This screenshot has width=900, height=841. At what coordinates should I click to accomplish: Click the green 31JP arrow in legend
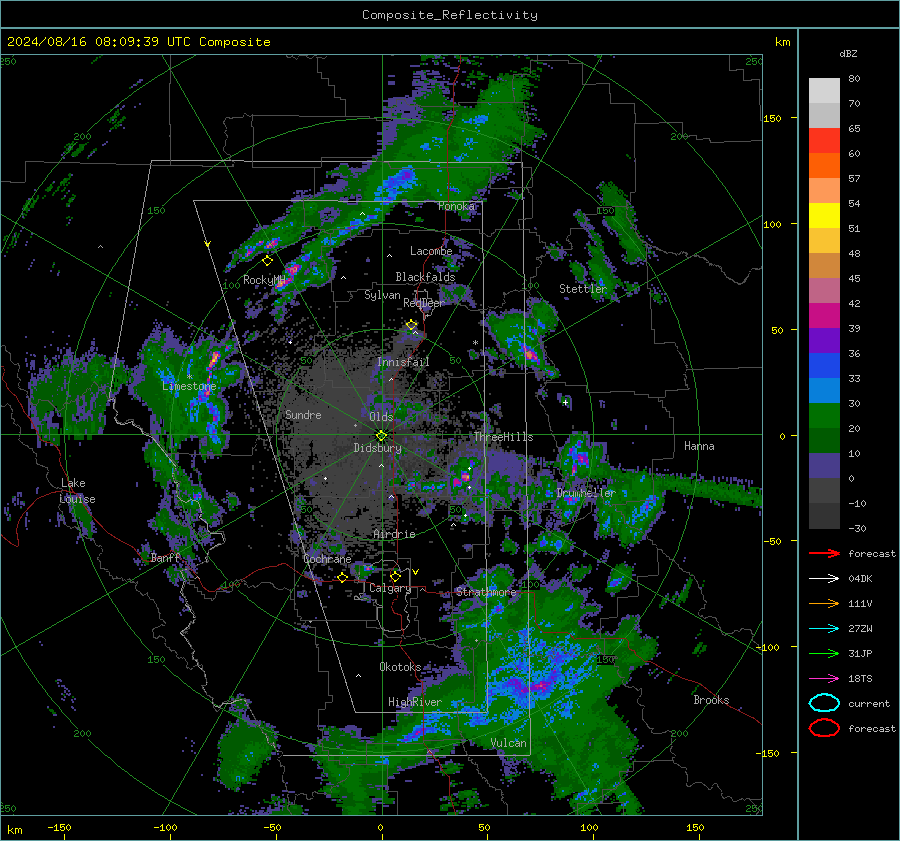(824, 653)
